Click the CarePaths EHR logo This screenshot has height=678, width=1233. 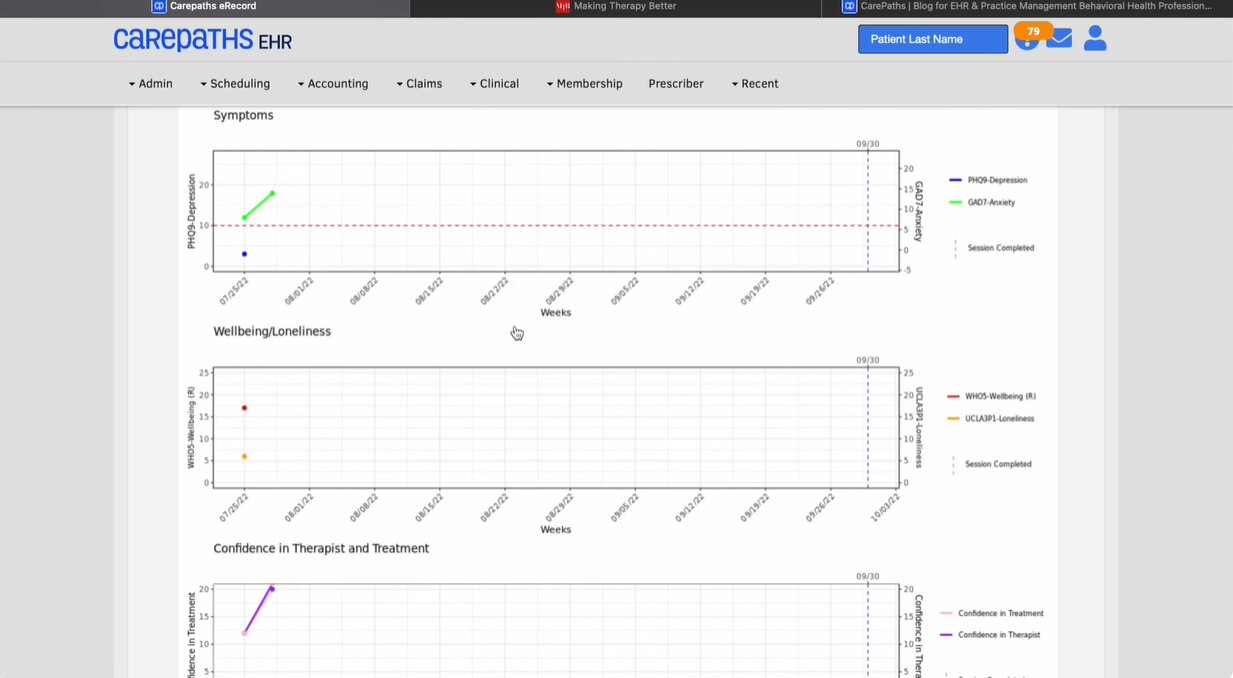point(202,40)
